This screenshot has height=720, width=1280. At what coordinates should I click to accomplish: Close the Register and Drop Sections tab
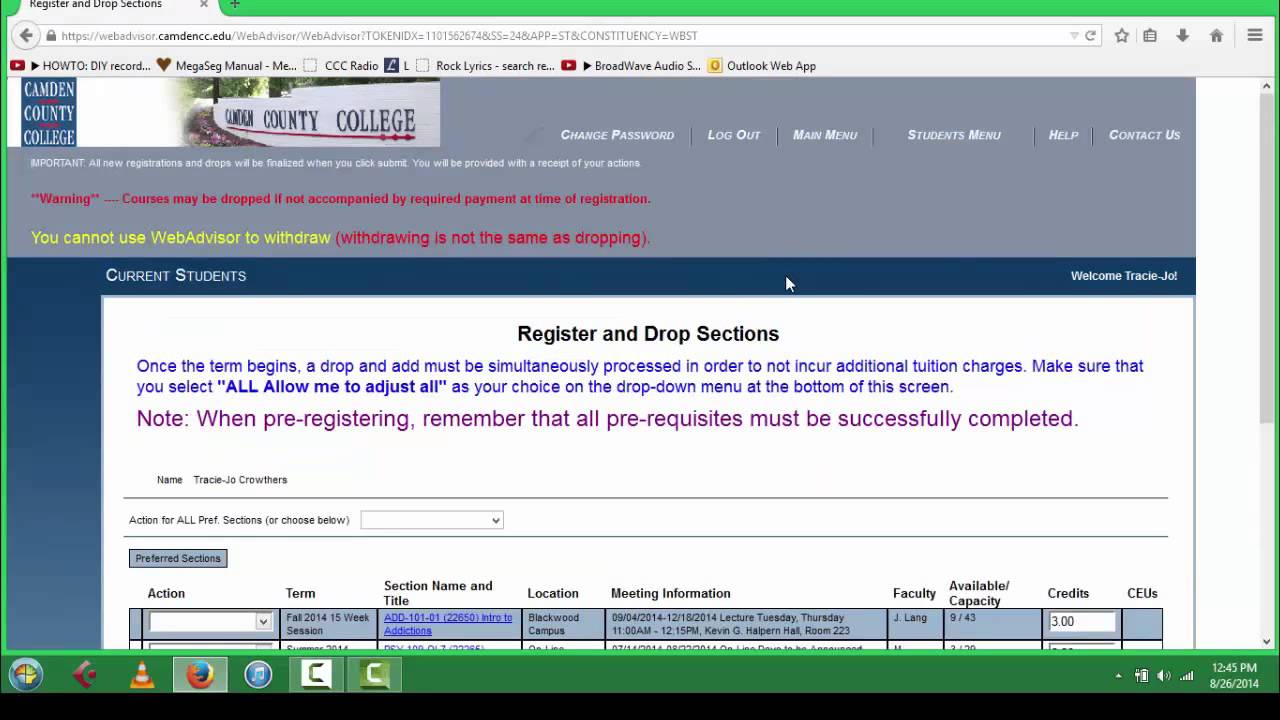pos(203,5)
